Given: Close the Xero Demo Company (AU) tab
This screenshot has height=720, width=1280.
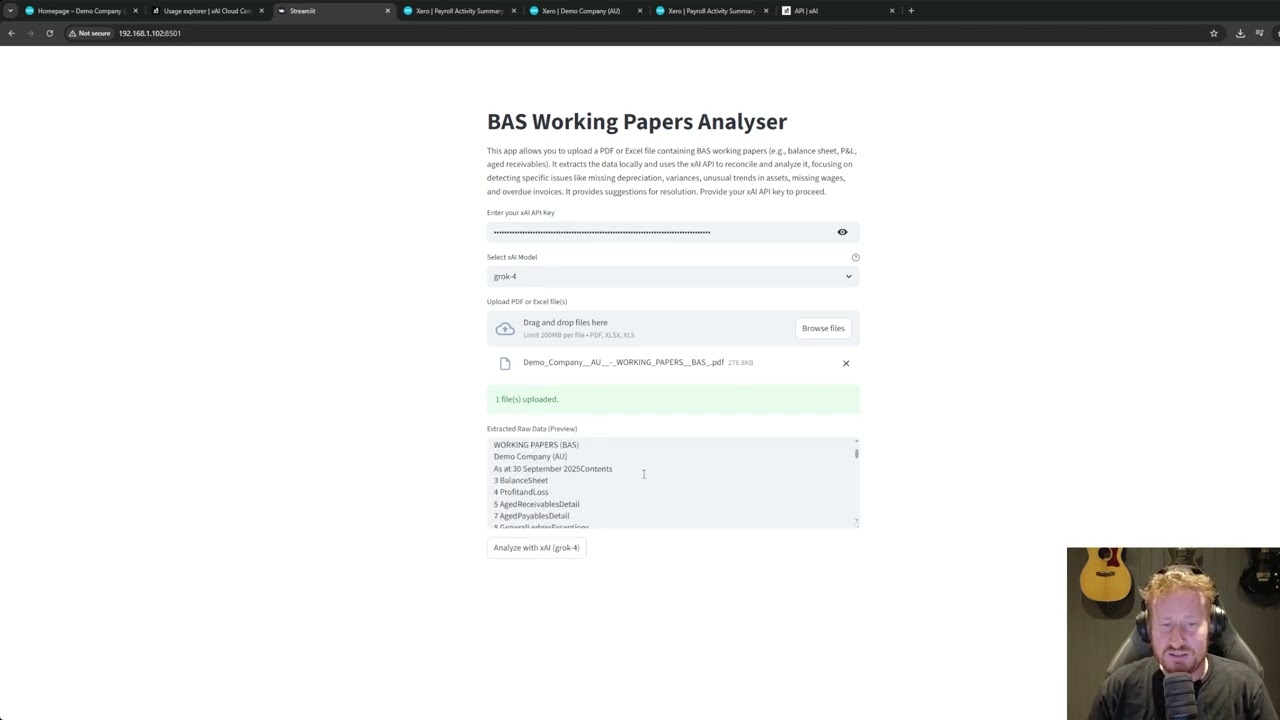Looking at the screenshot, I should tap(640, 11).
